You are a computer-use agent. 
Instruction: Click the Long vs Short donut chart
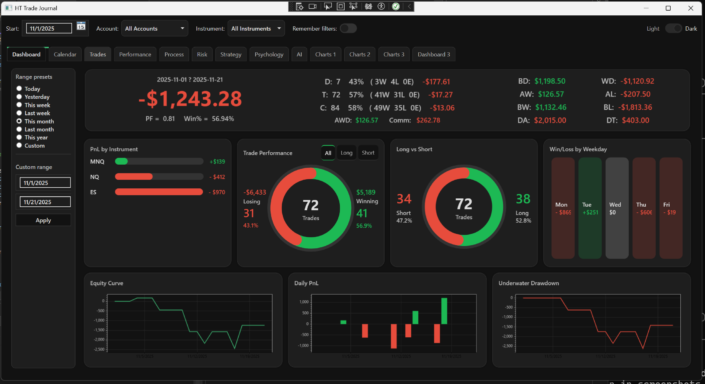pyautogui.click(x=464, y=206)
